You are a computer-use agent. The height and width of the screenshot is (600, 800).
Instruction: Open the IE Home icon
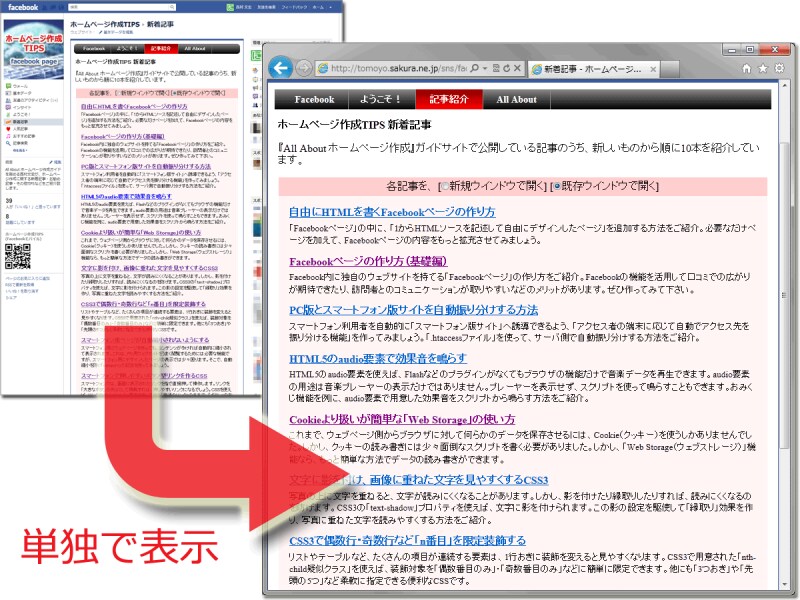coord(746,68)
